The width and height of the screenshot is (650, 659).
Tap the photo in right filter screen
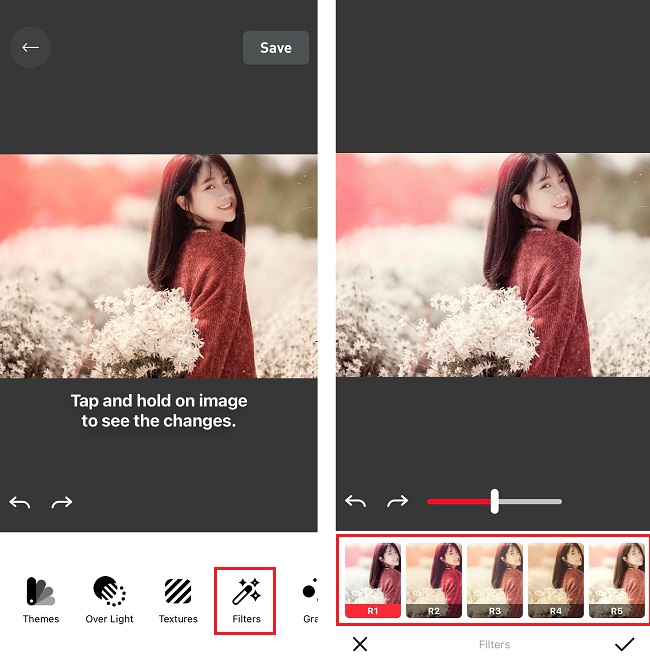click(493, 265)
